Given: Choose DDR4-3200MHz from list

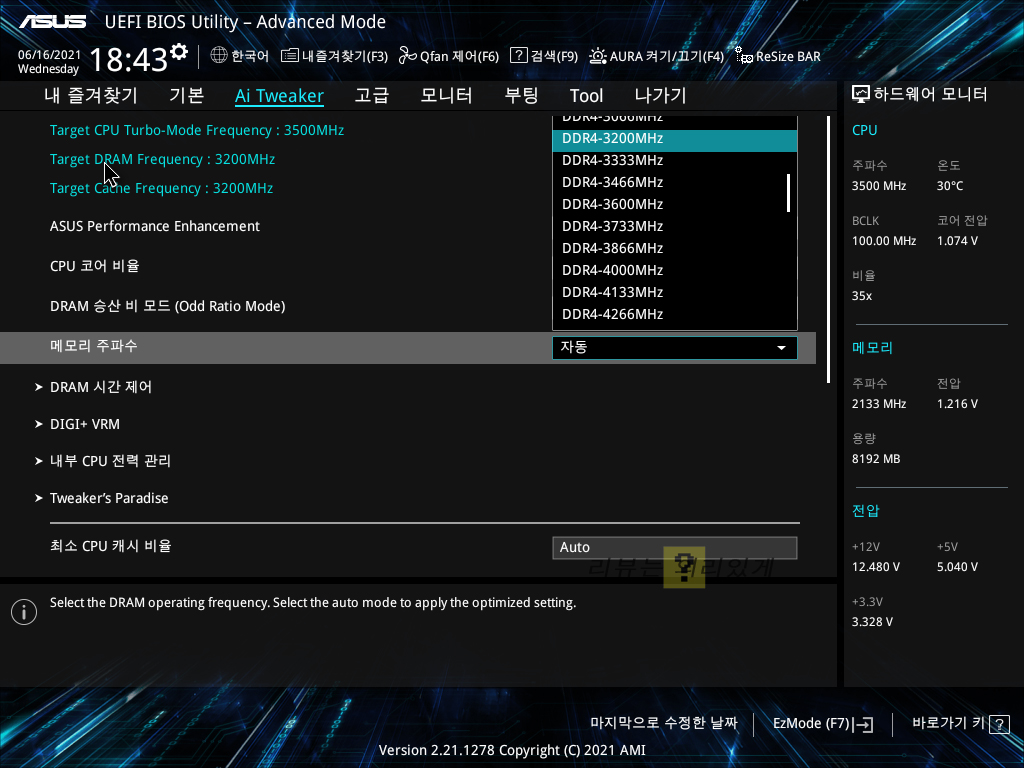Looking at the screenshot, I should tap(675, 138).
